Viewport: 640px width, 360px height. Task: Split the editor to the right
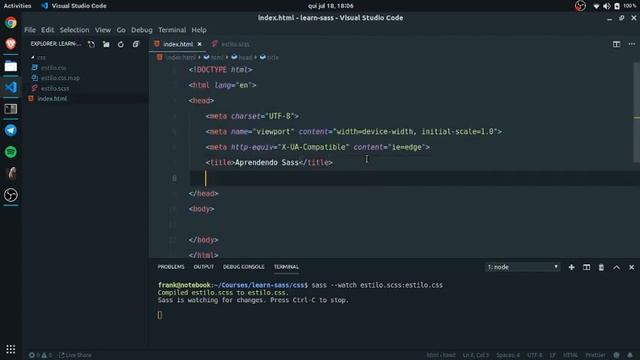tap(616, 44)
